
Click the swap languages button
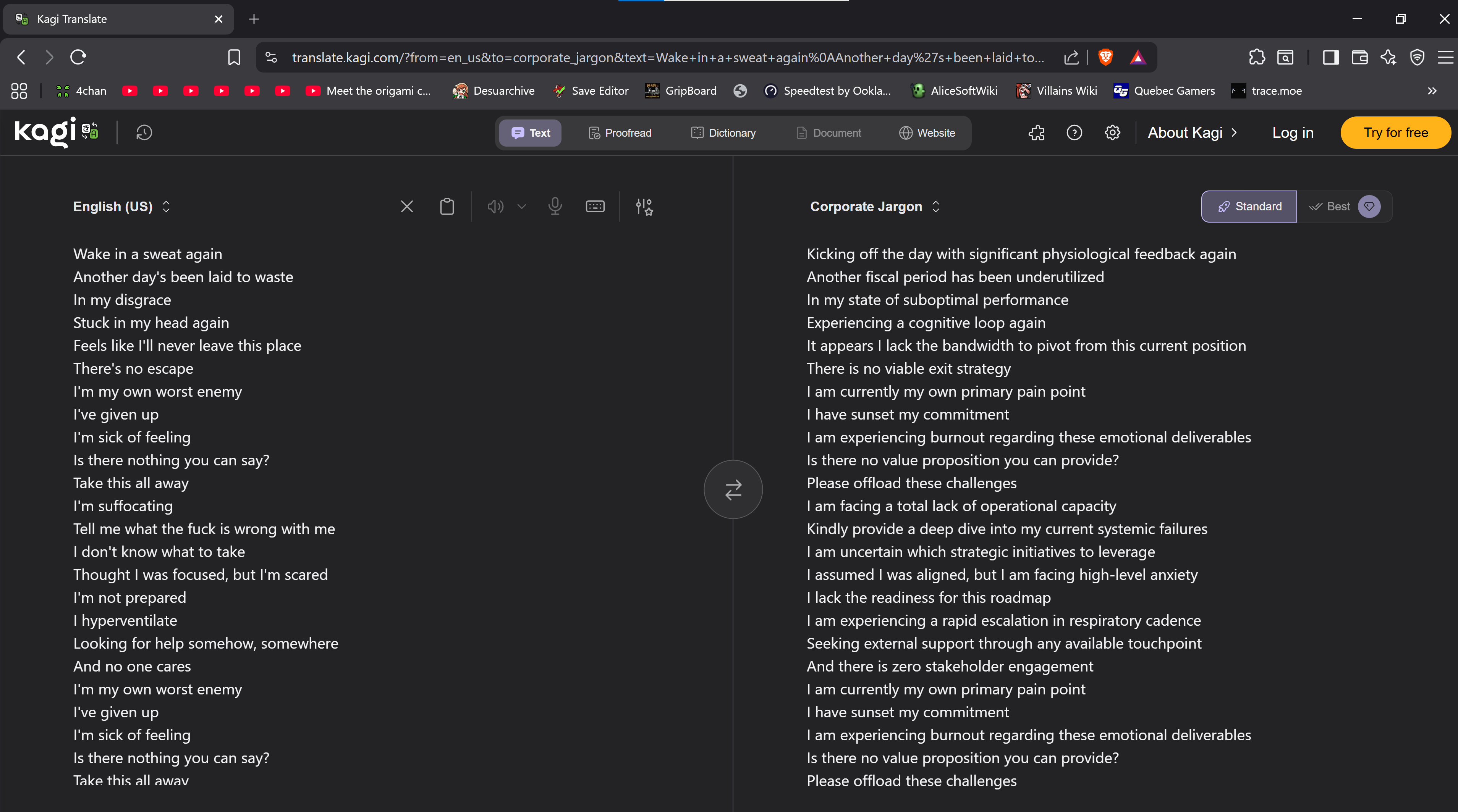pos(733,489)
